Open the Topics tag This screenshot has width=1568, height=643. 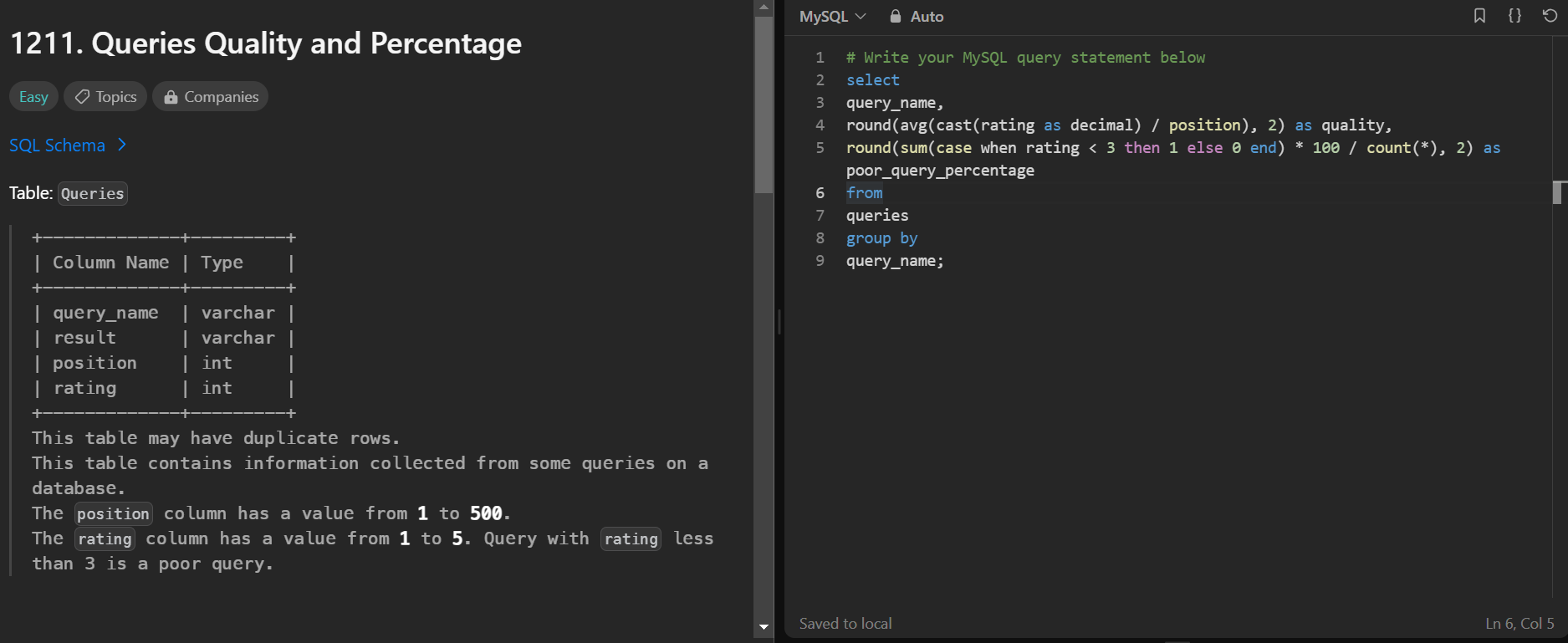105,97
